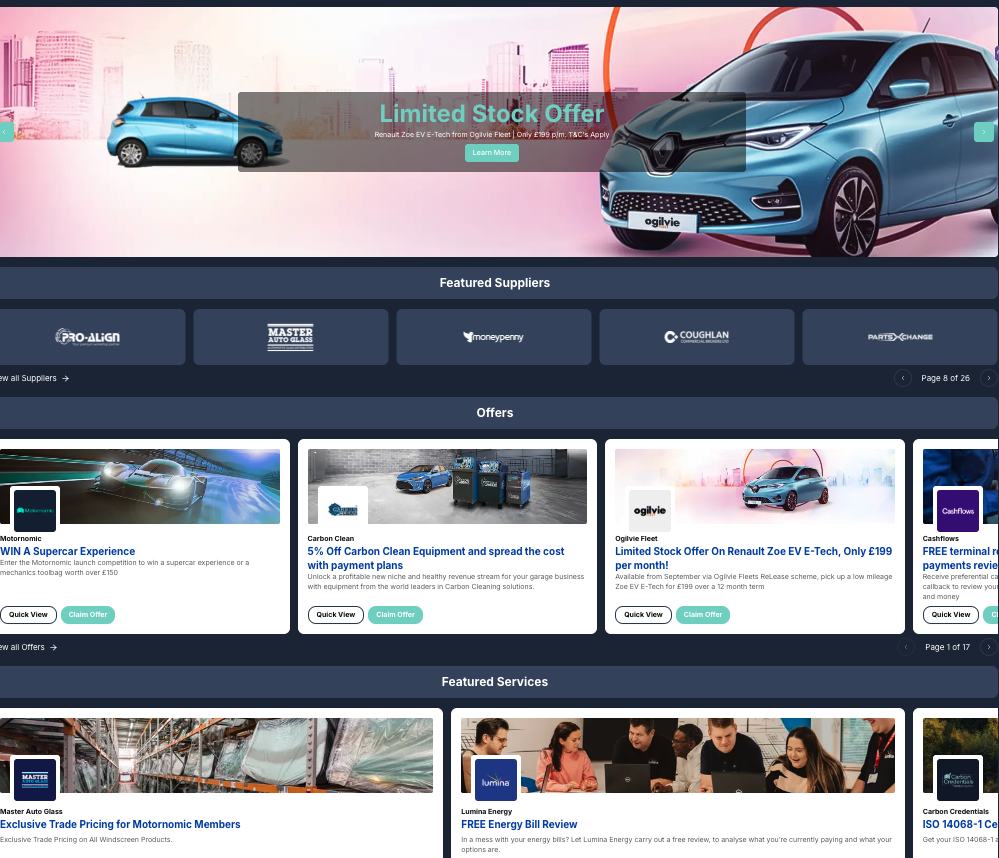This screenshot has height=858, width=999.
Task: Click 'Ogilvie Fleet' supplier name text
Action: coord(636,538)
